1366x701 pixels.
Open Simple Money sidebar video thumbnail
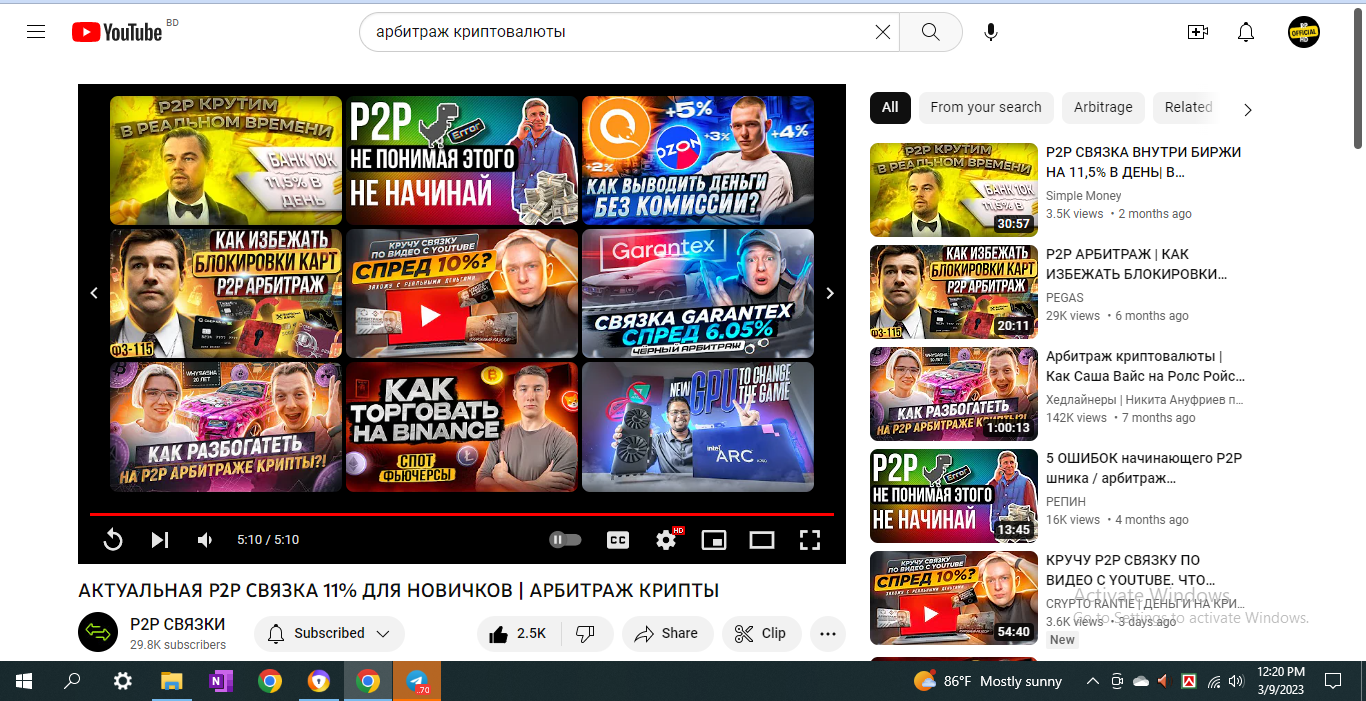click(954, 190)
